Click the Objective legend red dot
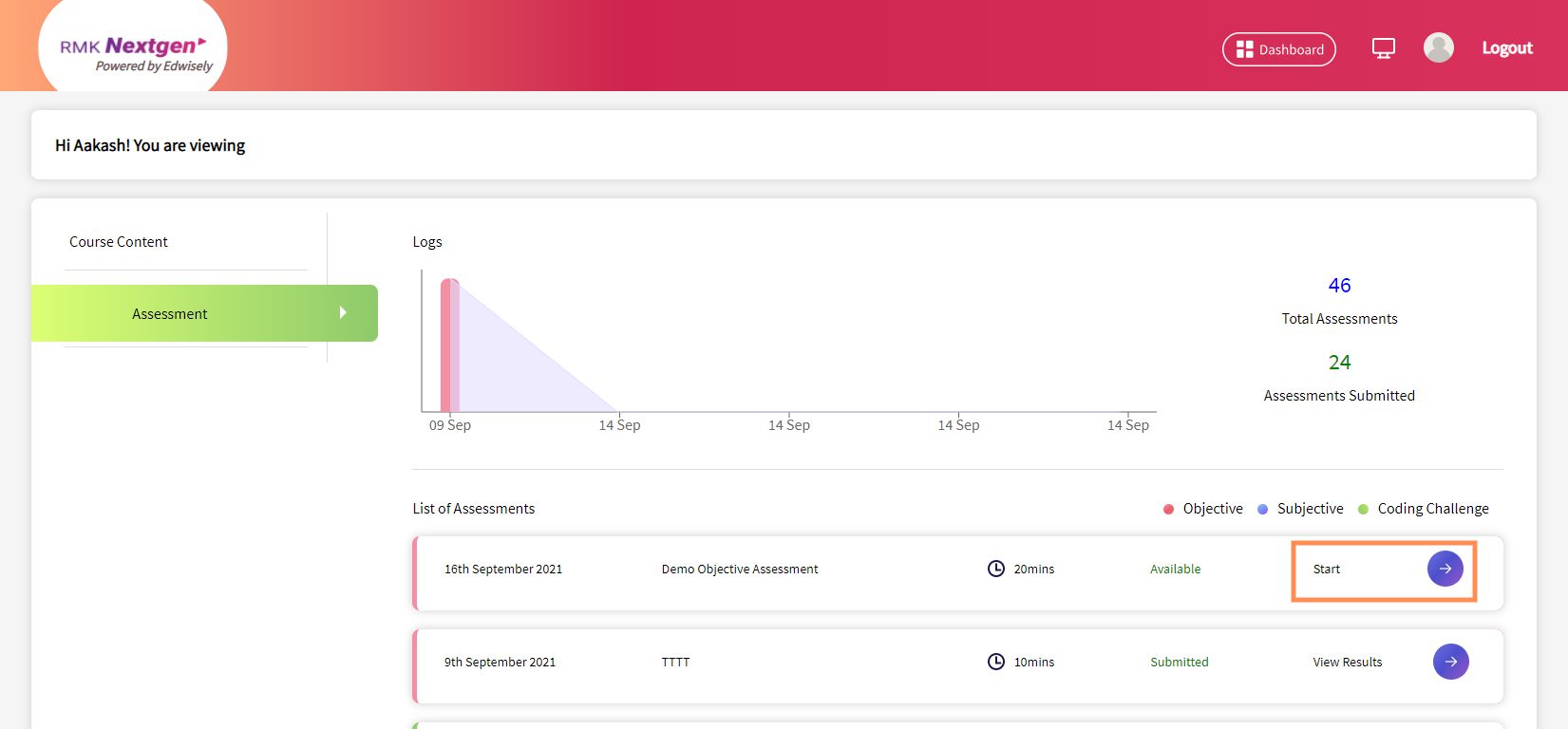This screenshot has height=729, width=1568. pyautogui.click(x=1168, y=510)
